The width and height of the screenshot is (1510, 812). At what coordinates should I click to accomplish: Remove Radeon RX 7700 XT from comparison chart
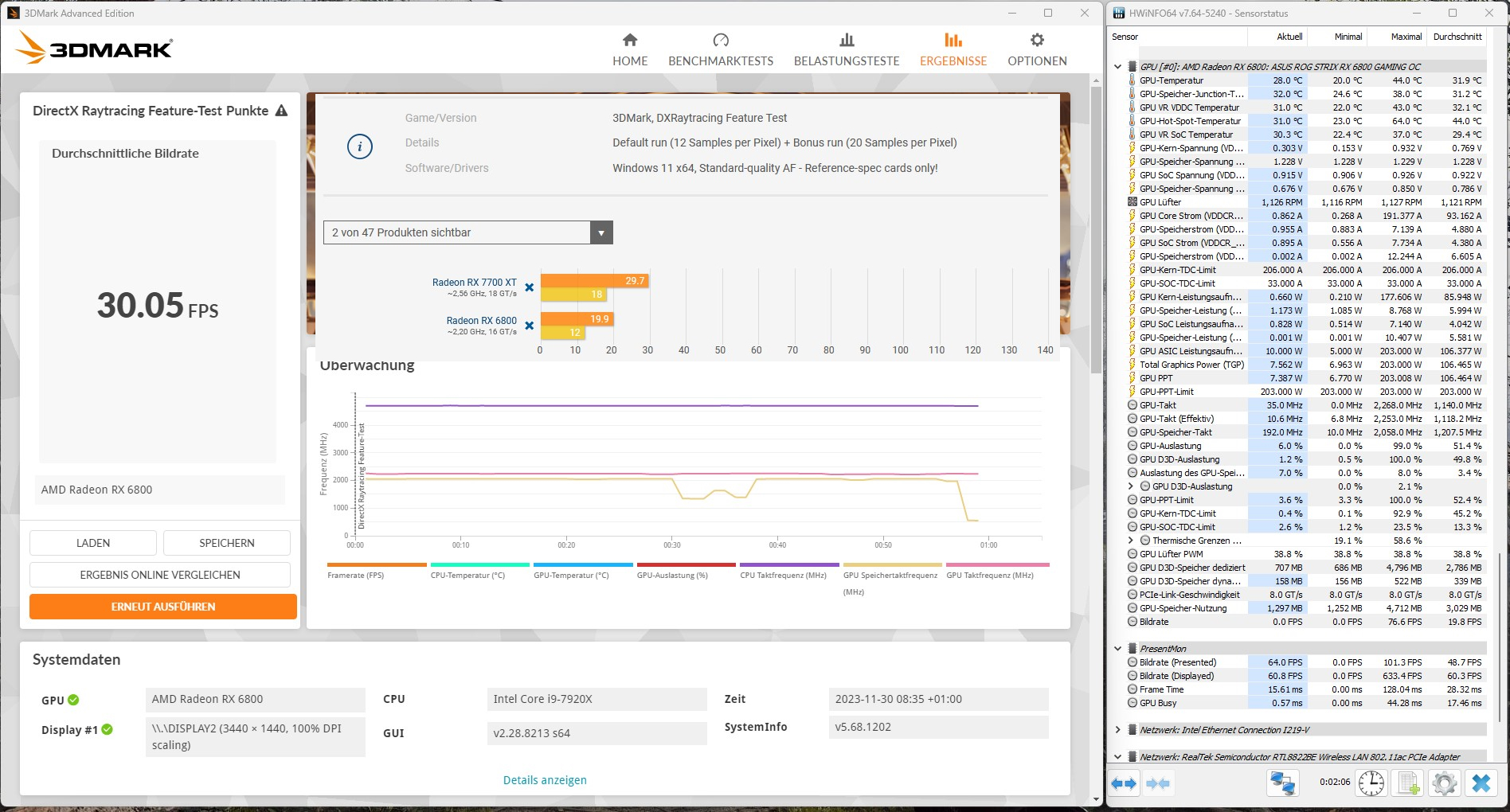point(530,287)
